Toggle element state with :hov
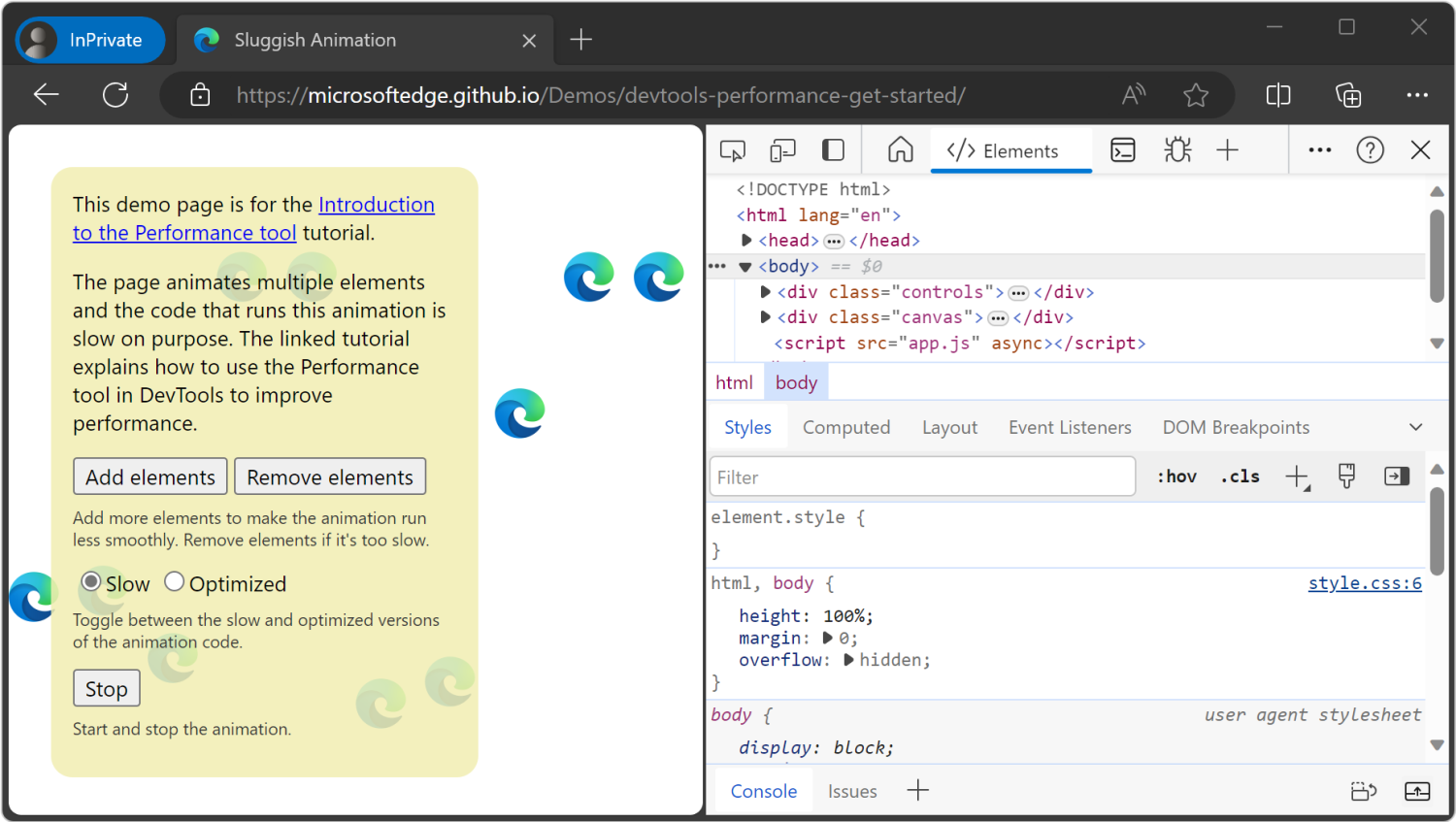The width and height of the screenshot is (1456, 822). tap(1176, 477)
